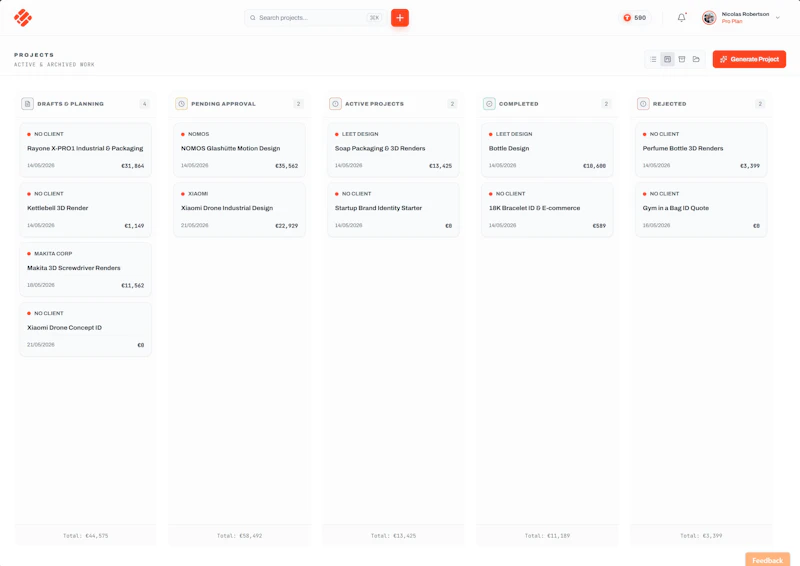Click the €589 amount
800x566 pixels.
[599, 226]
